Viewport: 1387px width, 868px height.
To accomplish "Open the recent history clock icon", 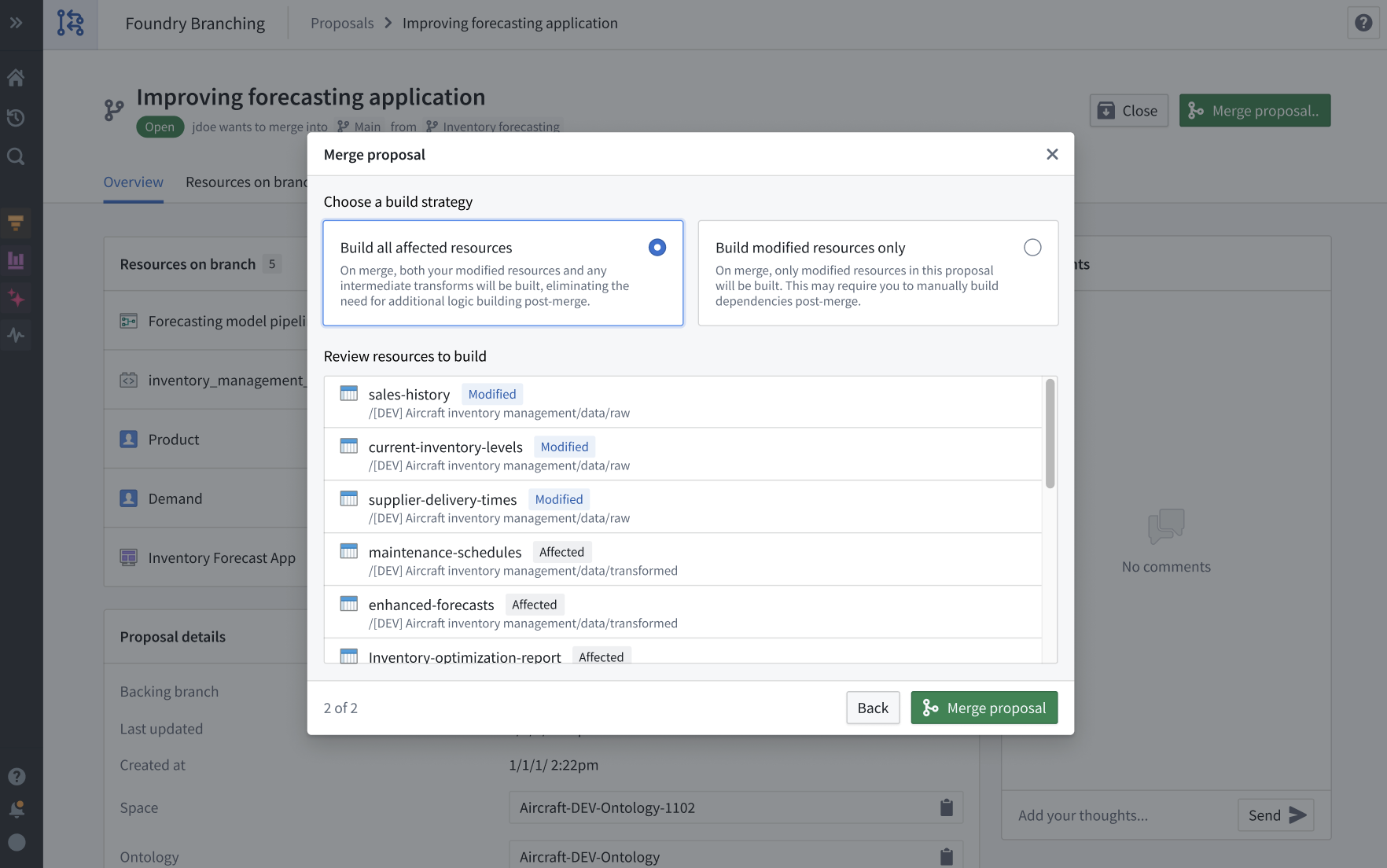I will point(16,118).
